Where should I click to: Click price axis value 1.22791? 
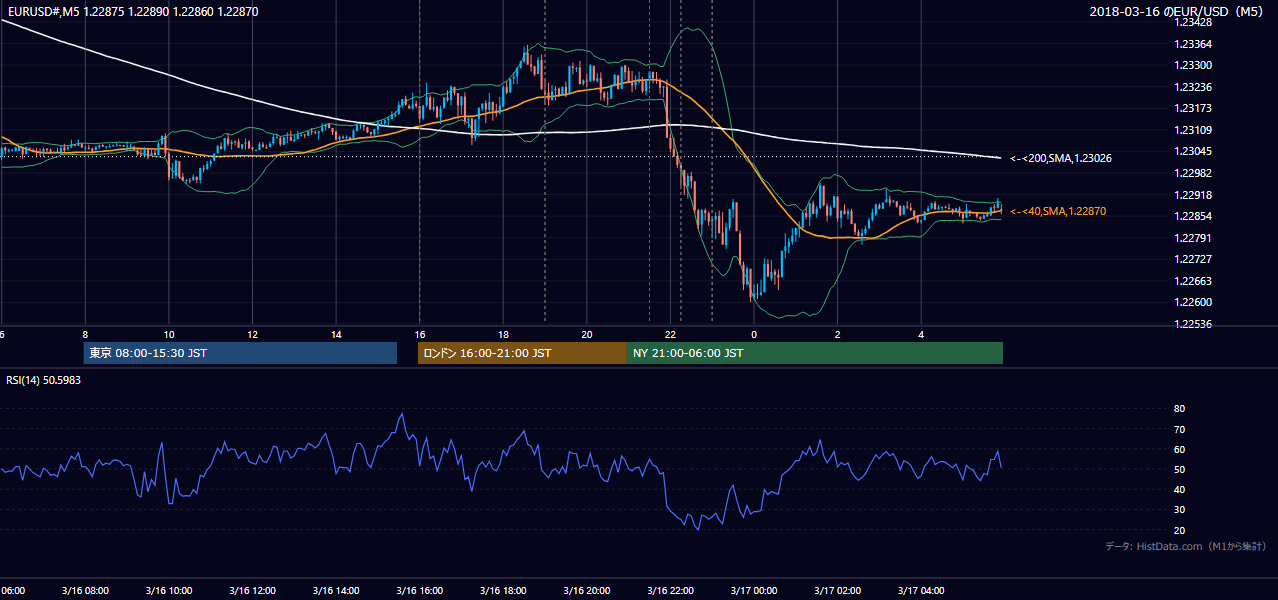[x=1194, y=238]
